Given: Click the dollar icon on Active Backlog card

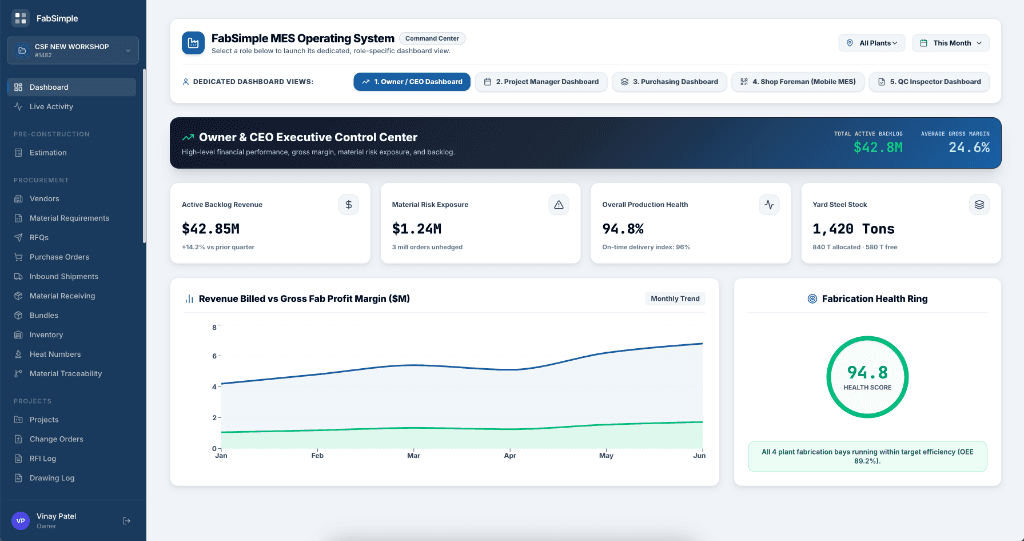Looking at the screenshot, I should point(348,205).
